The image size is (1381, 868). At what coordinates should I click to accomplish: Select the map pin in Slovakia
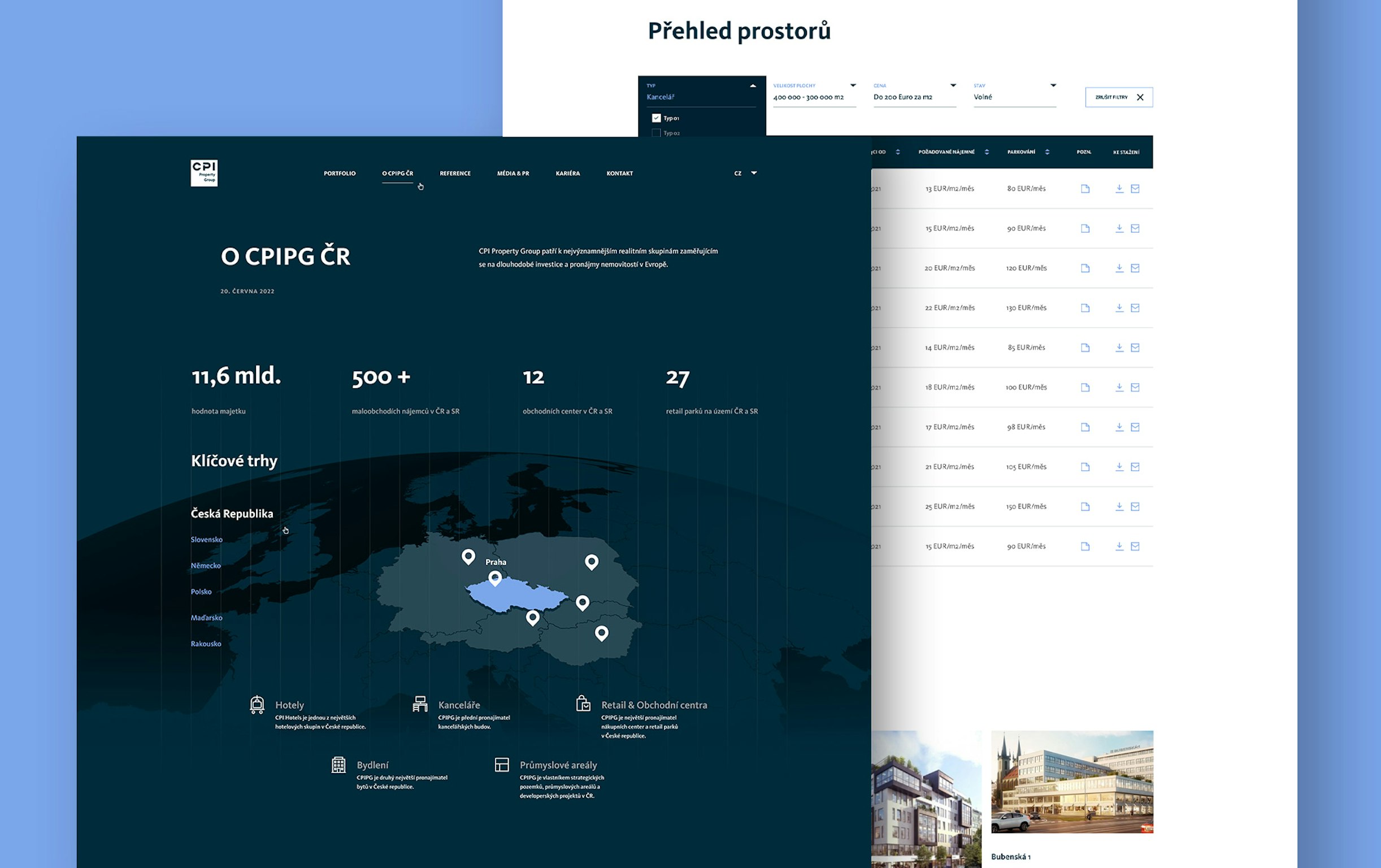(x=582, y=602)
